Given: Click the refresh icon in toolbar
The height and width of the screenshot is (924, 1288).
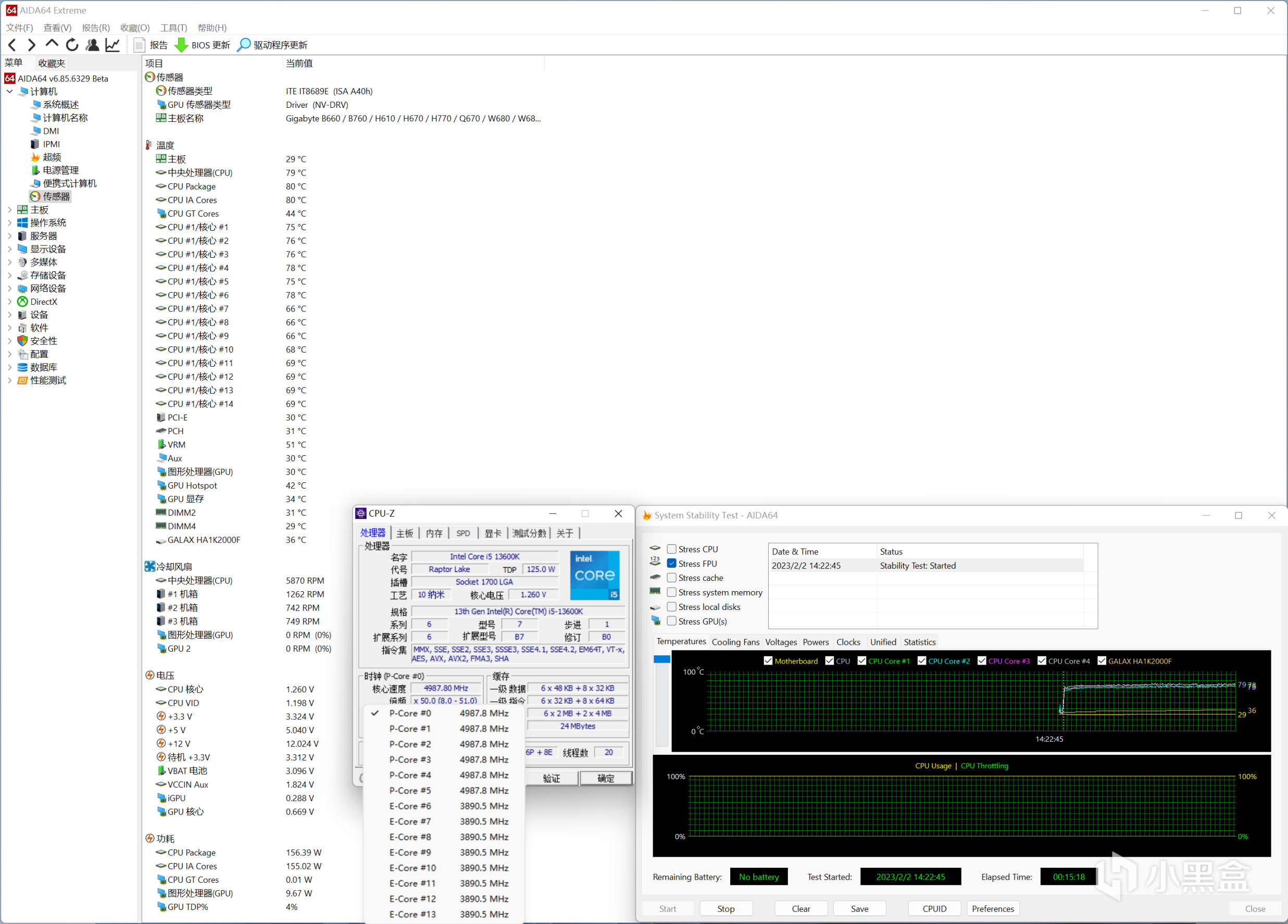Looking at the screenshot, I should 72,45.
